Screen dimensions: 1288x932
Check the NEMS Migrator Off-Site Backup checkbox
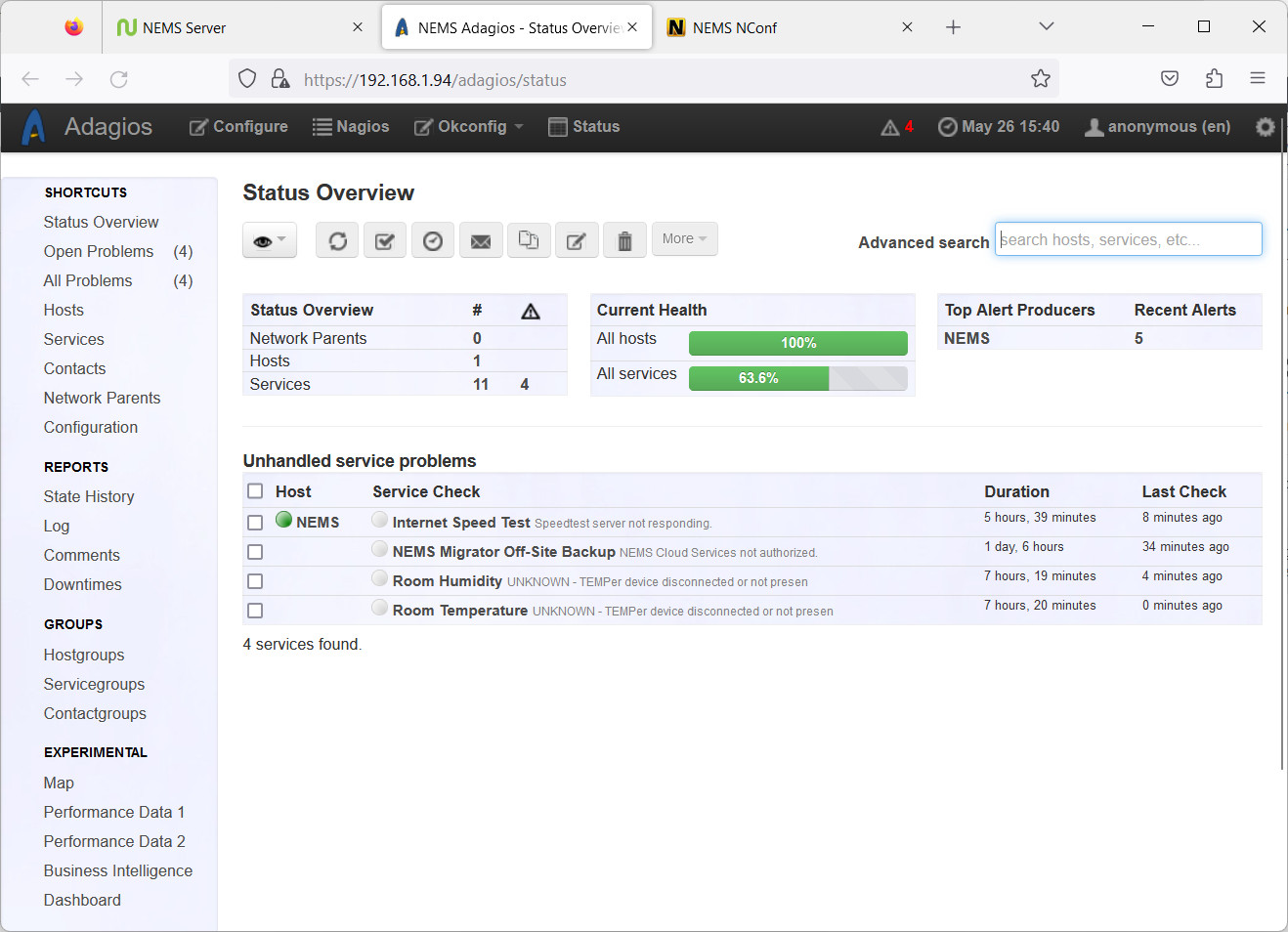(x=255, y=552)
